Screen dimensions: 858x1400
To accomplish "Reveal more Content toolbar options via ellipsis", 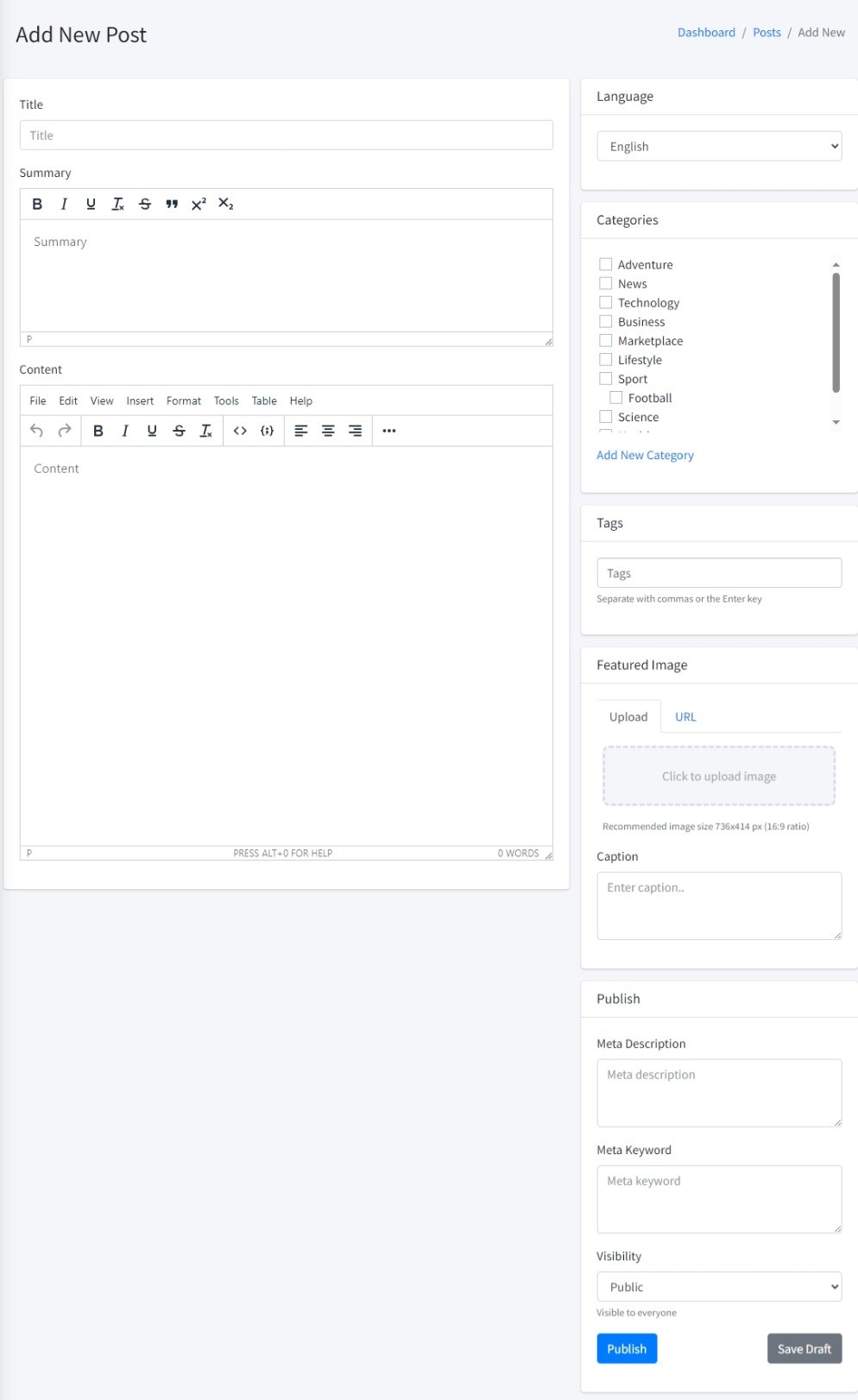I will (x=389, y=431).
